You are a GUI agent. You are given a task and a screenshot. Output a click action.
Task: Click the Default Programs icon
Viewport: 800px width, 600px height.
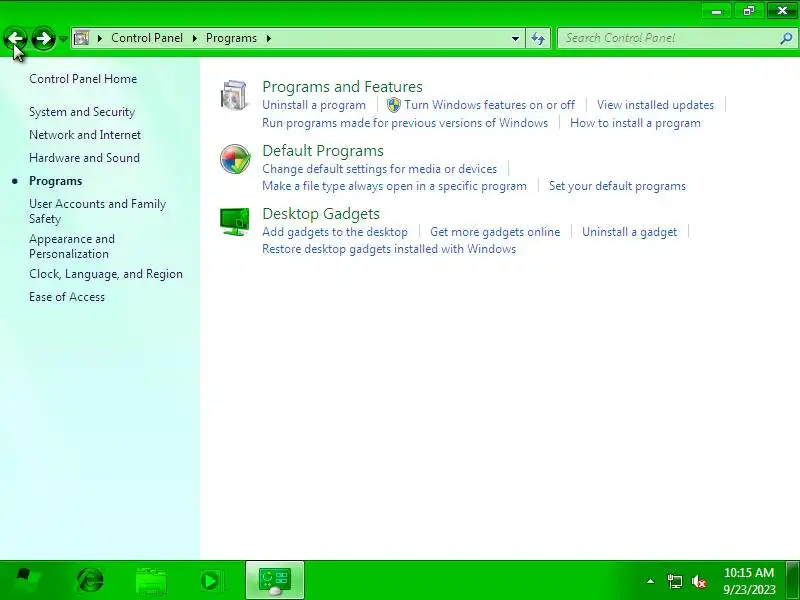[235, 159]
